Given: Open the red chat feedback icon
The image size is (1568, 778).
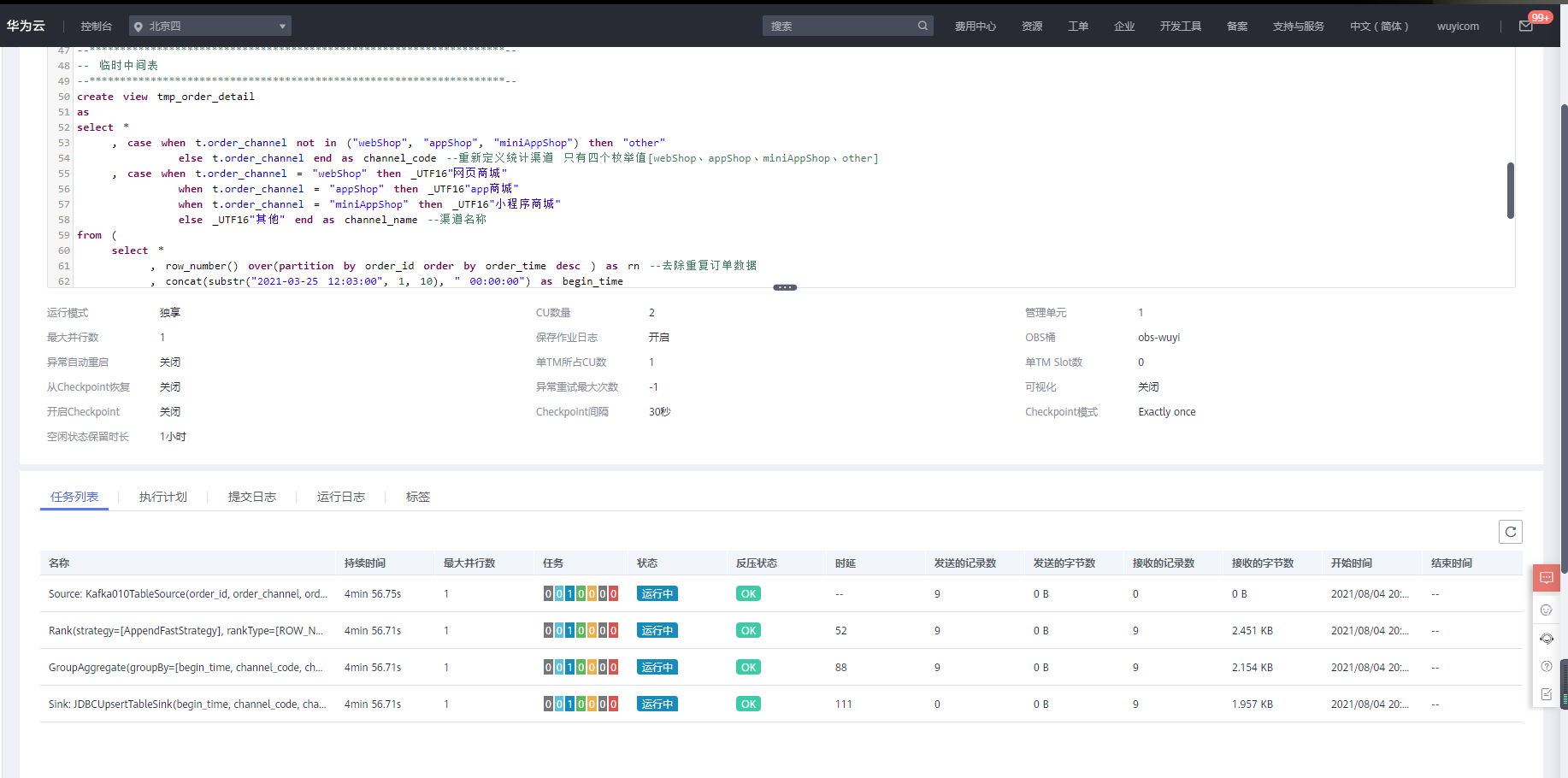Looking at the screenshot, I should [1546, 579].
